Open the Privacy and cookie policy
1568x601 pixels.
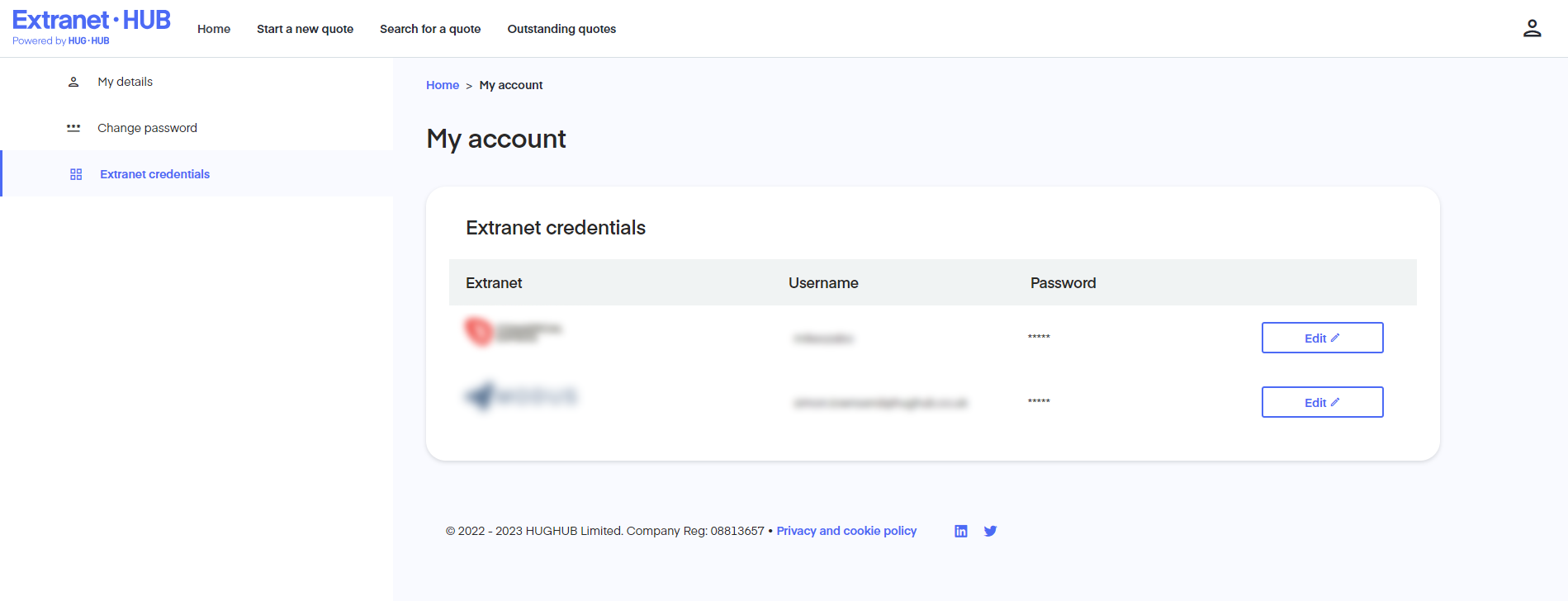coord(846,531)
